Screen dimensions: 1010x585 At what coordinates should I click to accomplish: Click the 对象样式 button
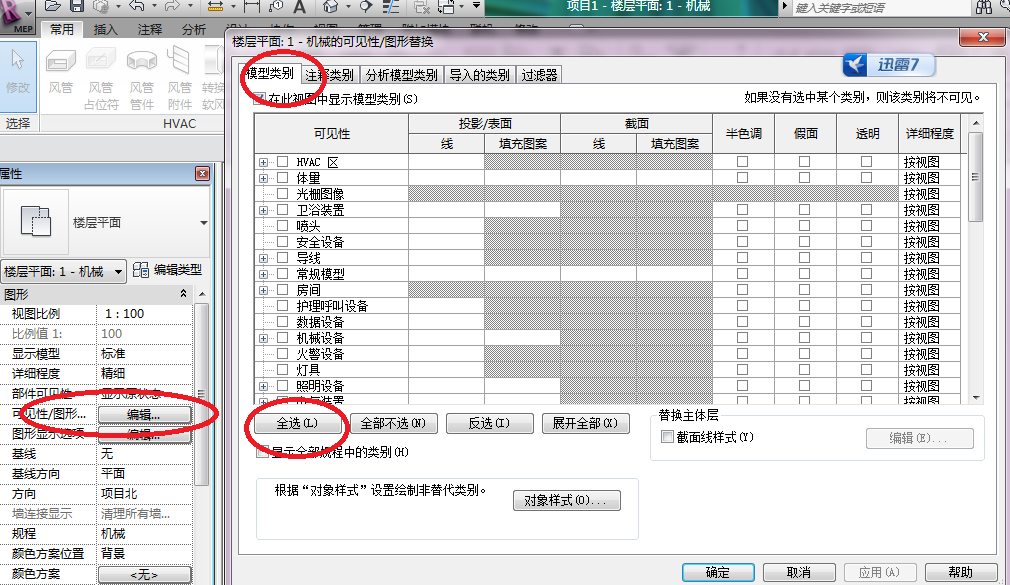tap(567, 501)
